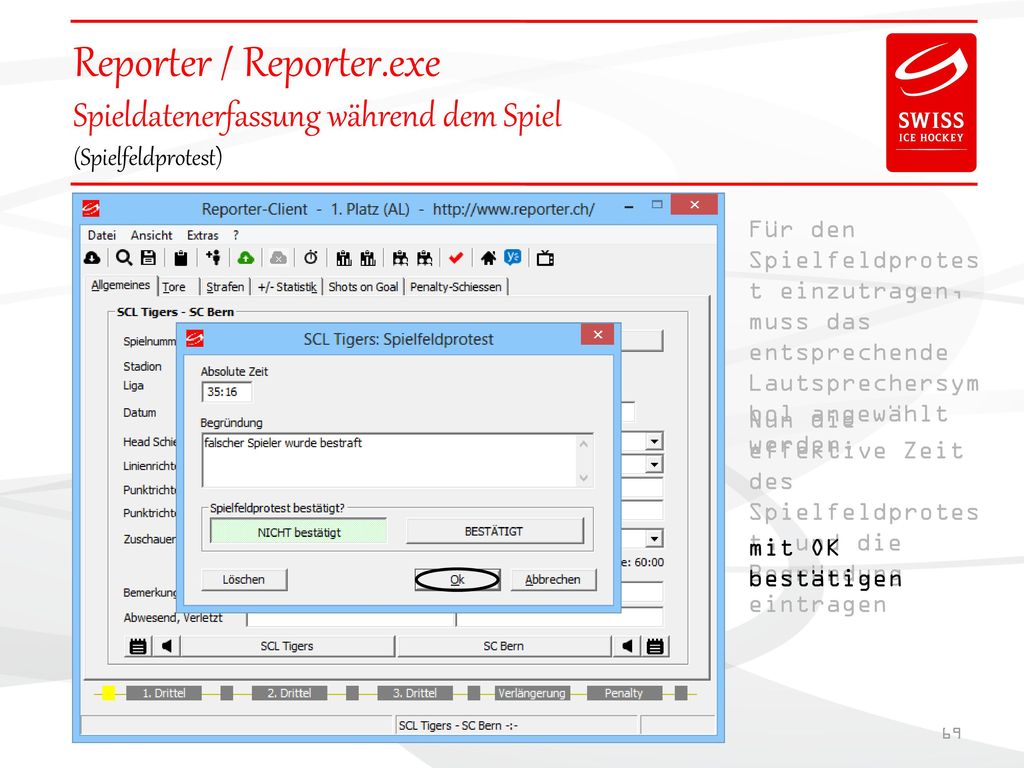1024x768 pixels.
Task: Click the SCL Tigers team button
Action: coord(287,646)
